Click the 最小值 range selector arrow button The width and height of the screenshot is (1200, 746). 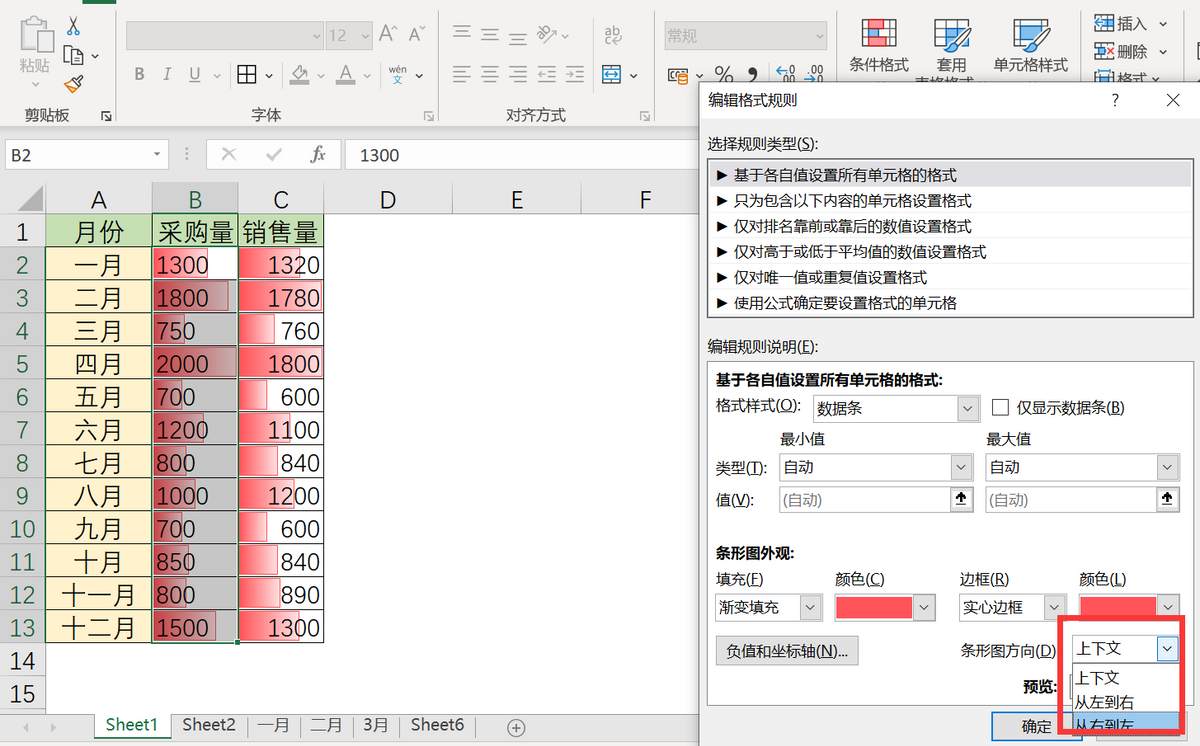click(x=962, y=499)
